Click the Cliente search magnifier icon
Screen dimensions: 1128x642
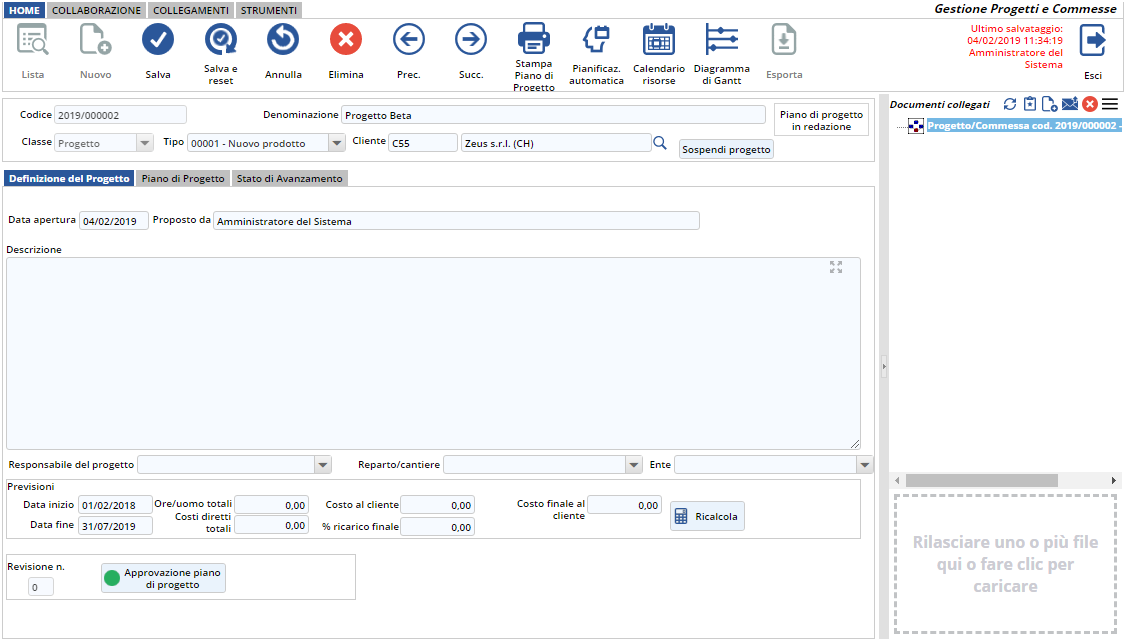click(660, 143)
